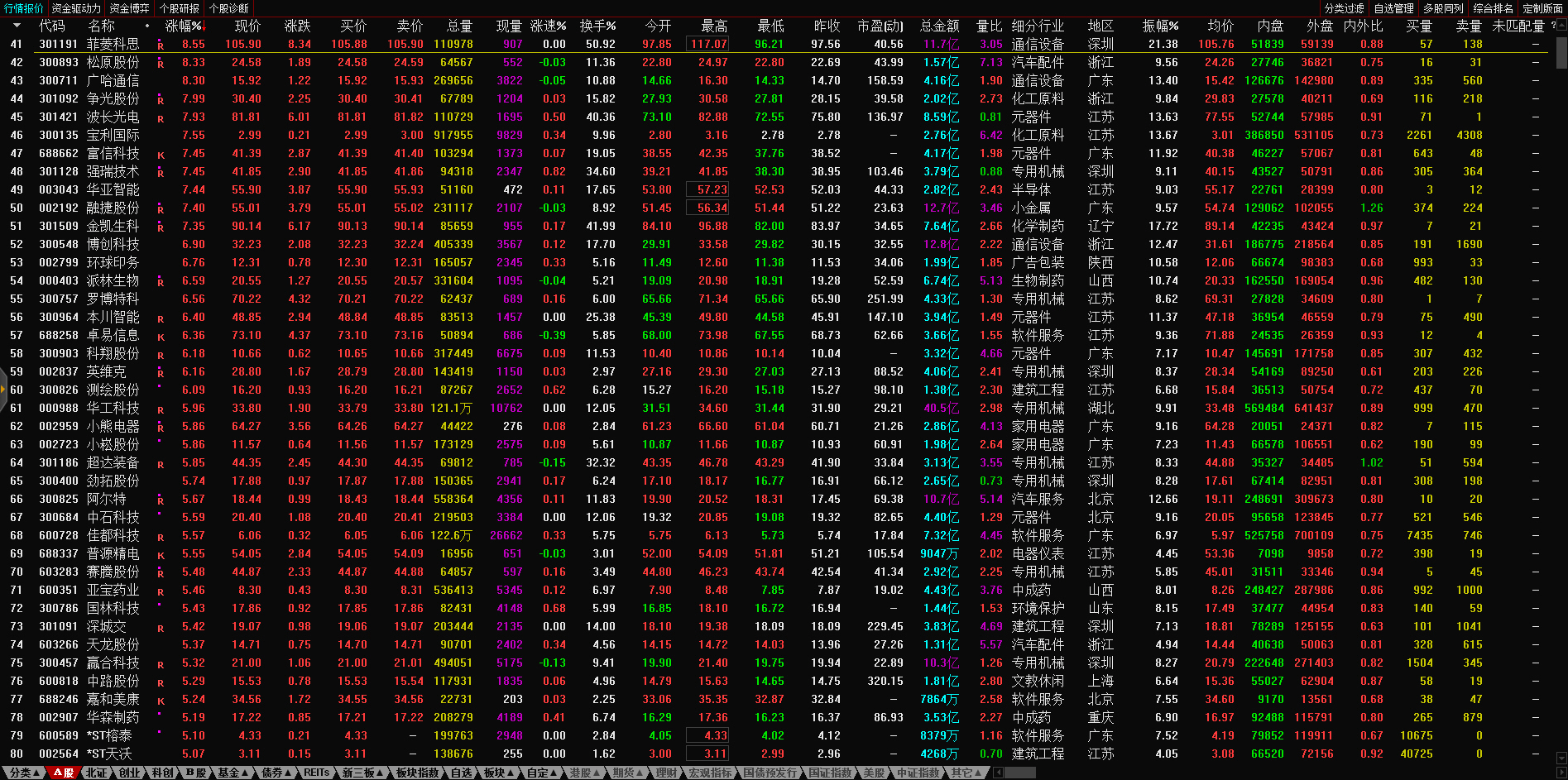Screen dimensions: 1568x780
Task: Expand the 基金 dropdown tab at bottom
Action: [233, 773]
